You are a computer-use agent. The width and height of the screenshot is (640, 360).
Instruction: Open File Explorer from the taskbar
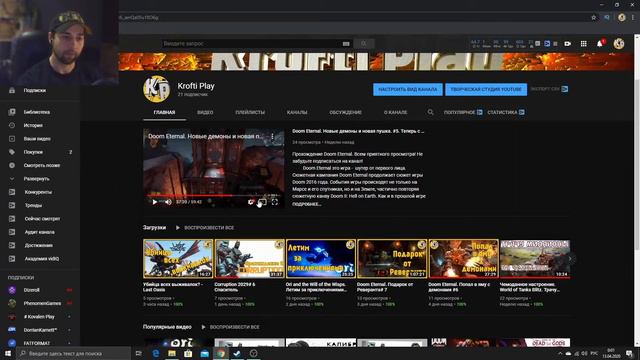[172, 353]
